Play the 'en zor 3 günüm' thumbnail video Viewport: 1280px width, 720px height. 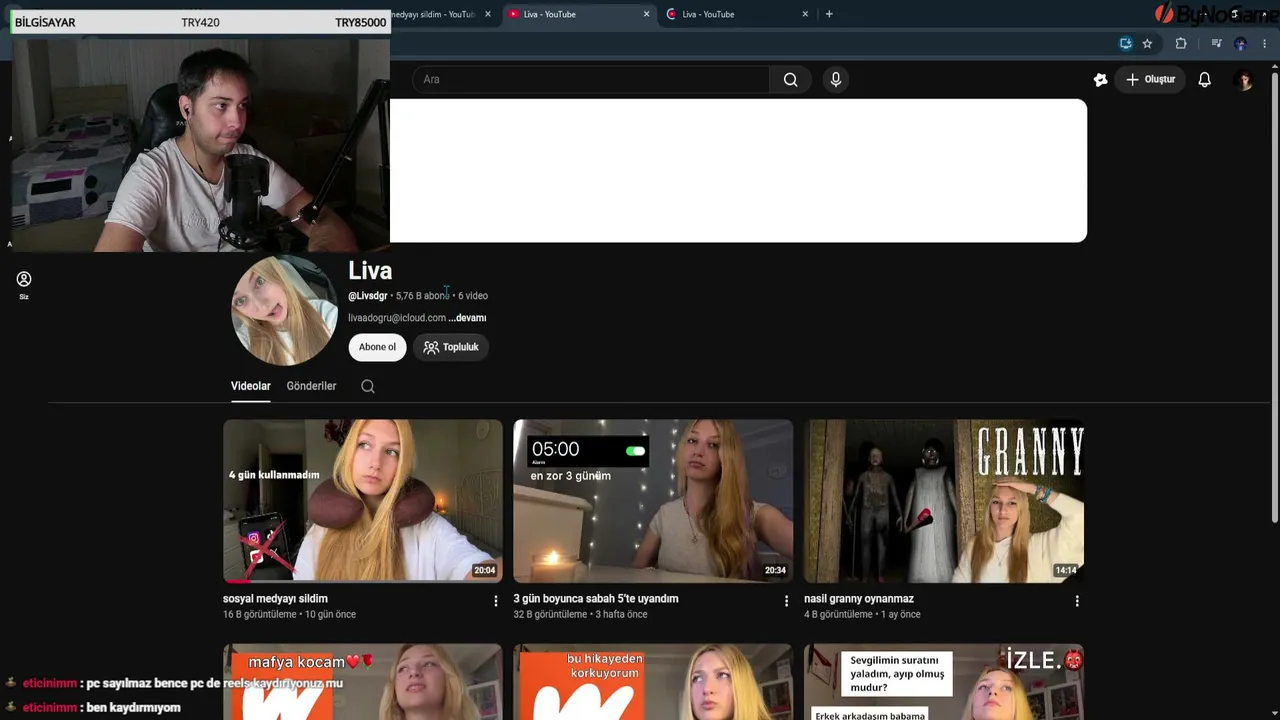pyautogui.click(x=653, y=501)
